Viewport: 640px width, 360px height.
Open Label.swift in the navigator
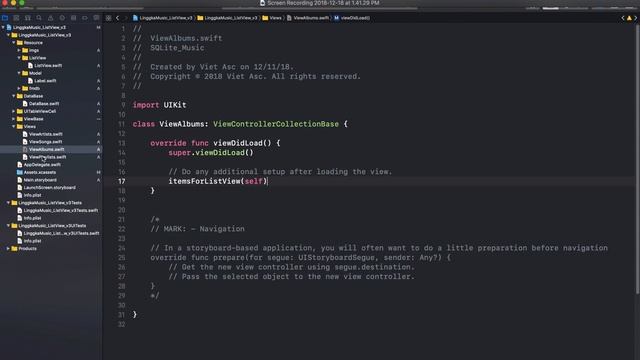pyautogui.click(x=45, y=81)
